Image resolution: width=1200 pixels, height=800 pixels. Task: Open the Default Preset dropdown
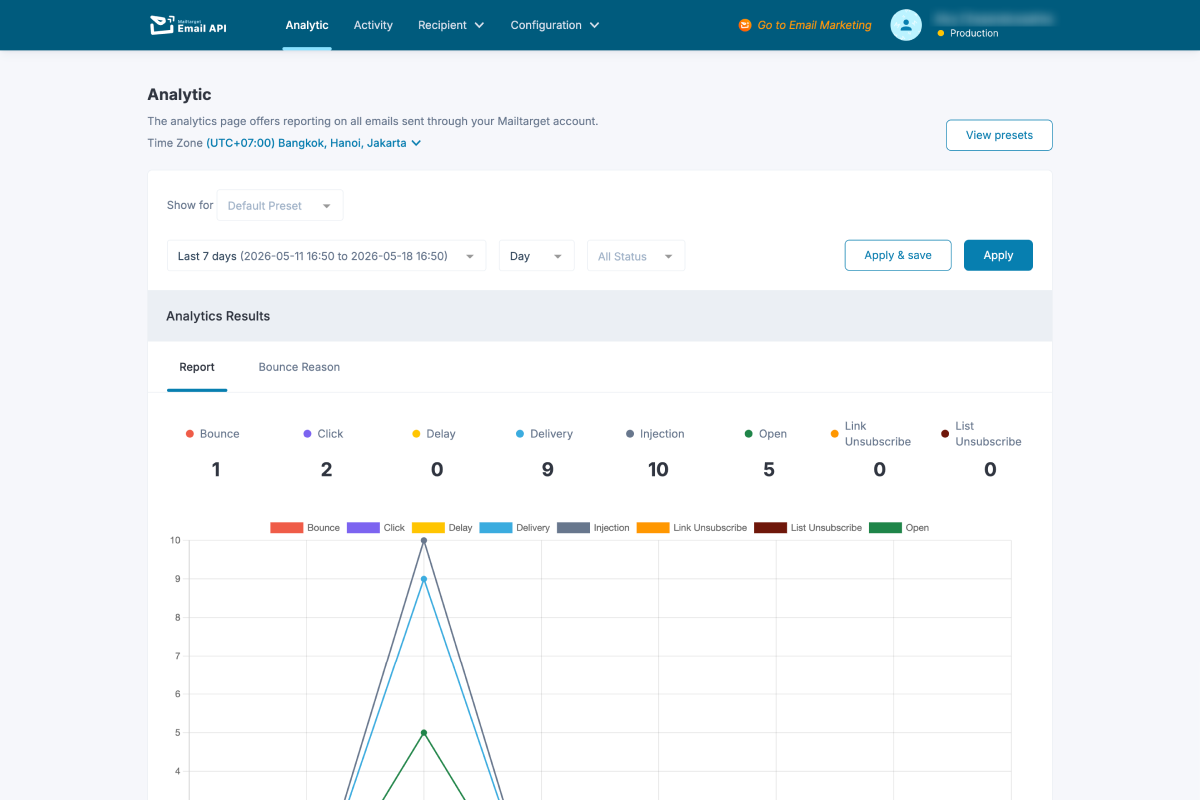point(280,205)
